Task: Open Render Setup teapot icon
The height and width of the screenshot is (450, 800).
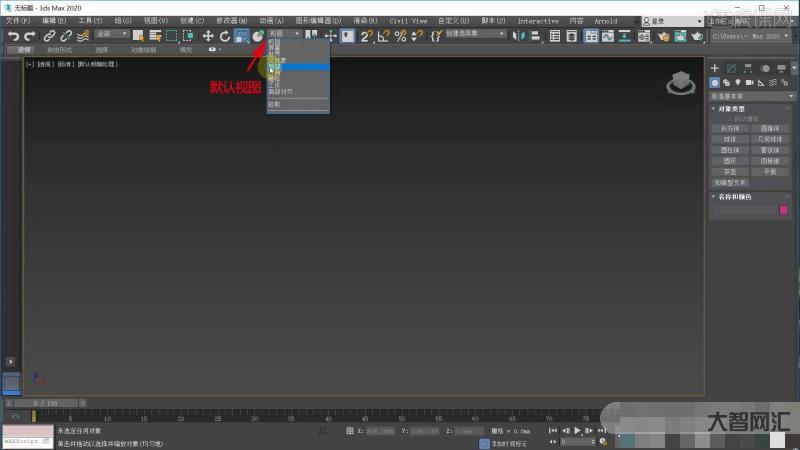Action: pyautogui.click(x=663, y=36)
